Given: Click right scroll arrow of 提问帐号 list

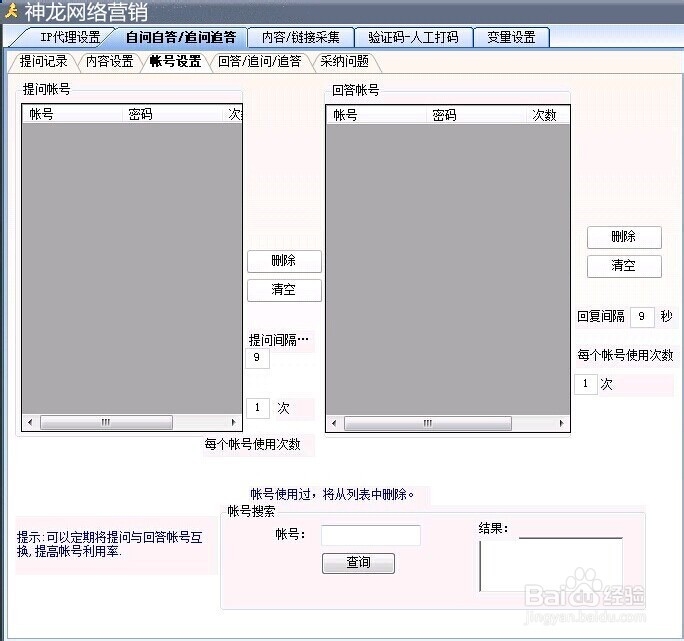Looking at the screenshot, I should pos(233,422).
